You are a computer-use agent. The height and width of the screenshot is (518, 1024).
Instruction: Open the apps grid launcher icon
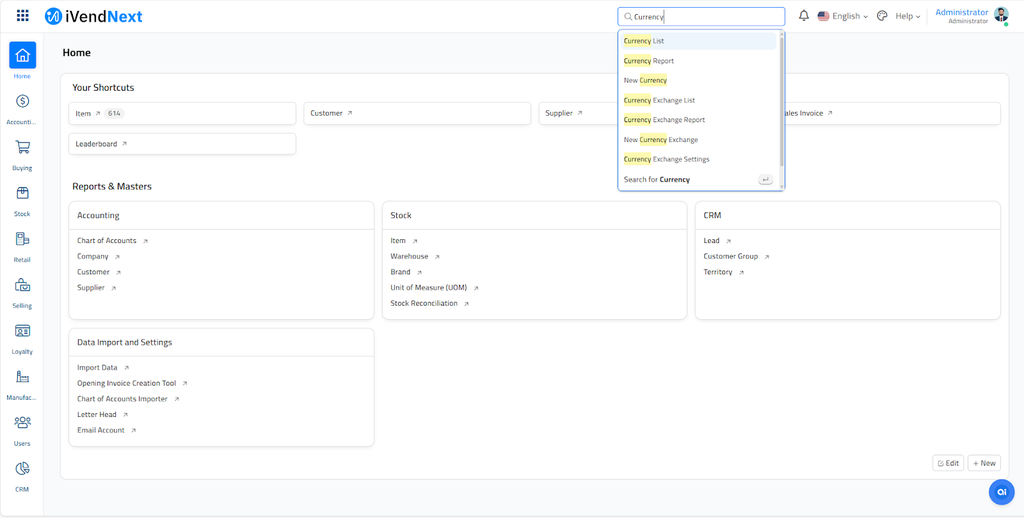pyautogui.click(x=22, y=16)
